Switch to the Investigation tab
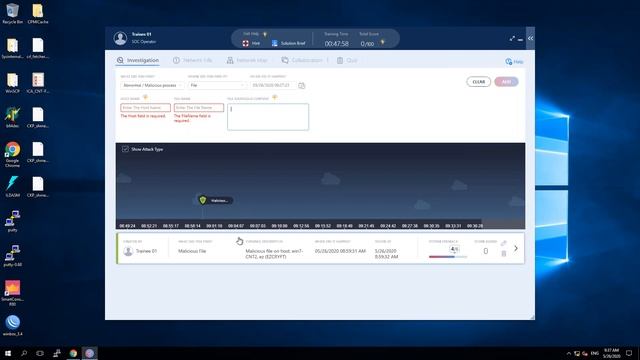 pos(138,60)
